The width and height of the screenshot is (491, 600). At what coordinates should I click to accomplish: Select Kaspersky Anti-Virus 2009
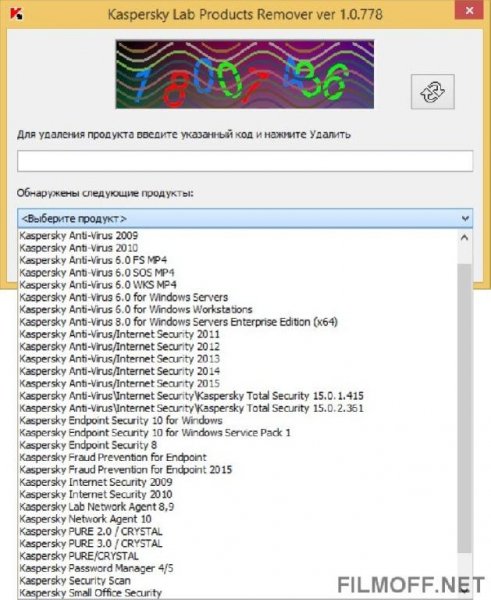point(238,236)
